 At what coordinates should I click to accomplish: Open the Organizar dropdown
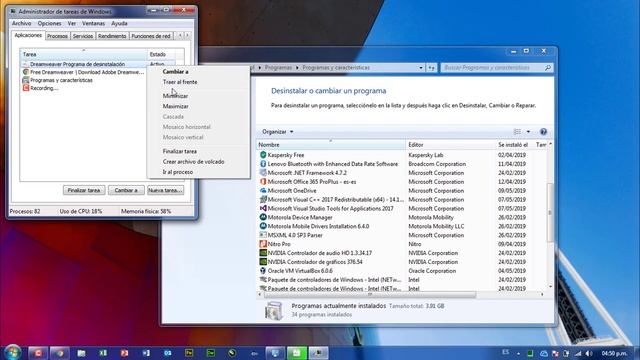(x=278, y=132)
